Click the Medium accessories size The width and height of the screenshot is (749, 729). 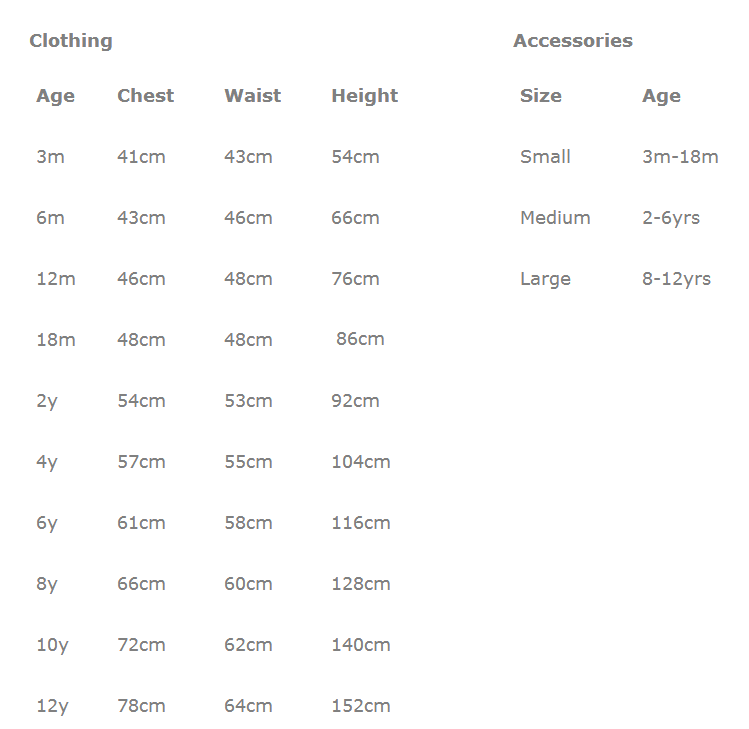click(x=555, y=218)
